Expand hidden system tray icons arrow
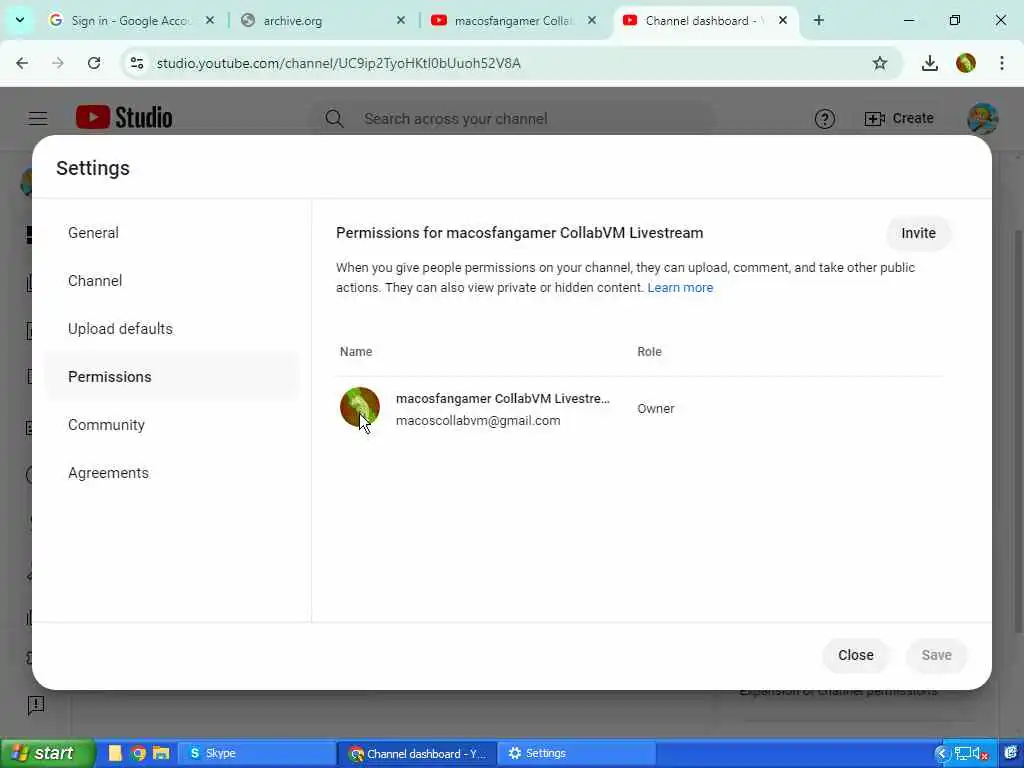Viewport: 1024px width, 768px height. pyautogui.click(x=941, y=754)
